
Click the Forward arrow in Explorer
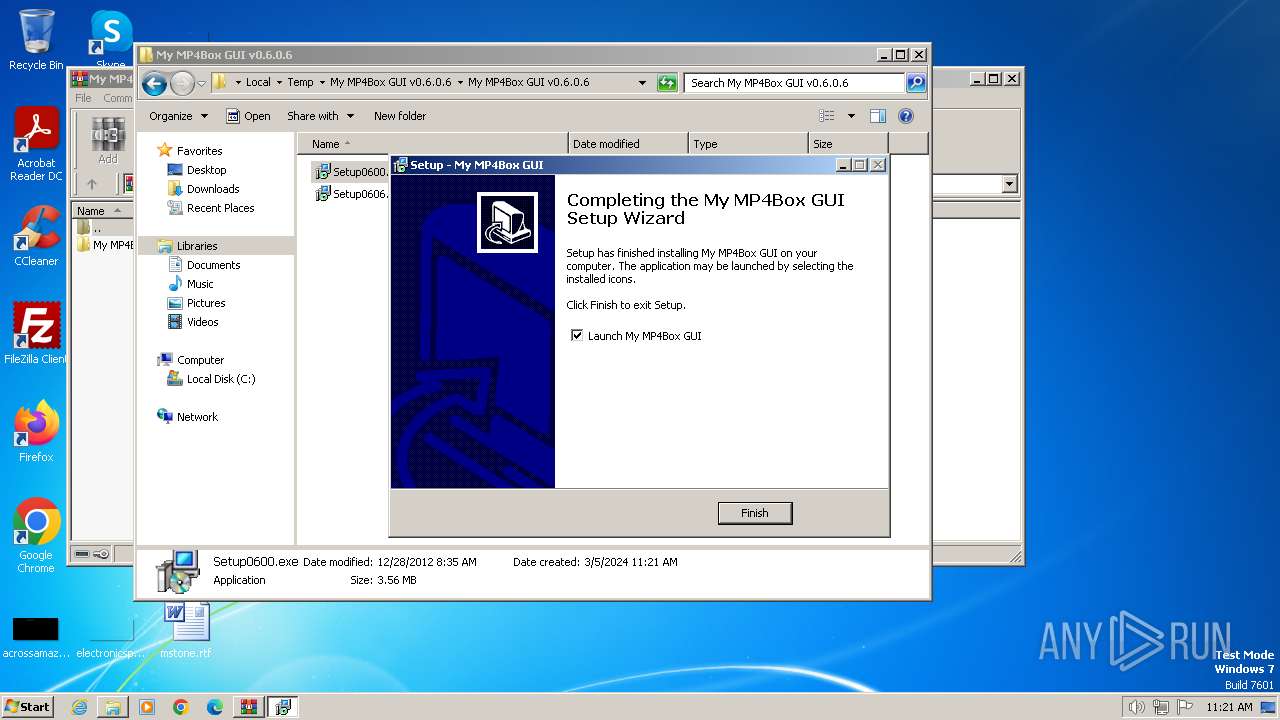pos(182,84)
